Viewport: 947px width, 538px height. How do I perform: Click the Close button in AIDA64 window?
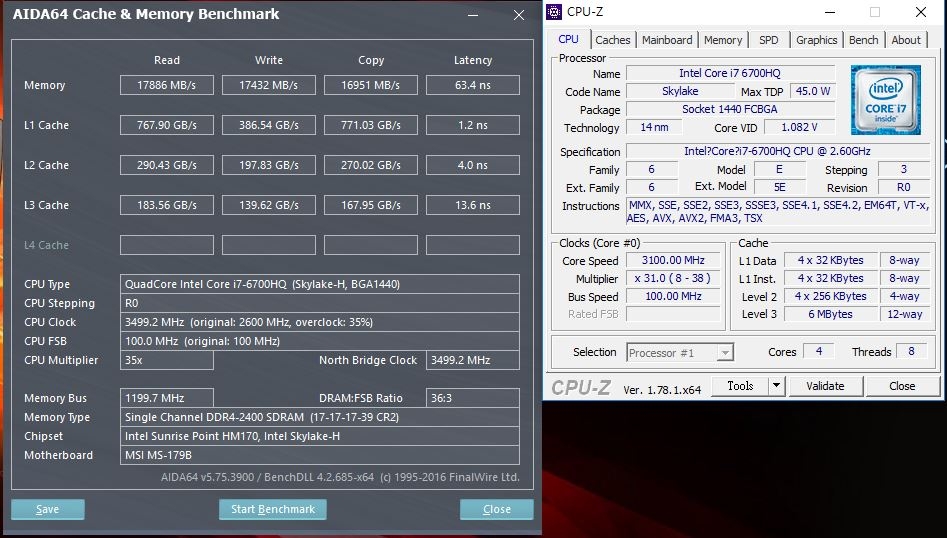pos(496,509)
